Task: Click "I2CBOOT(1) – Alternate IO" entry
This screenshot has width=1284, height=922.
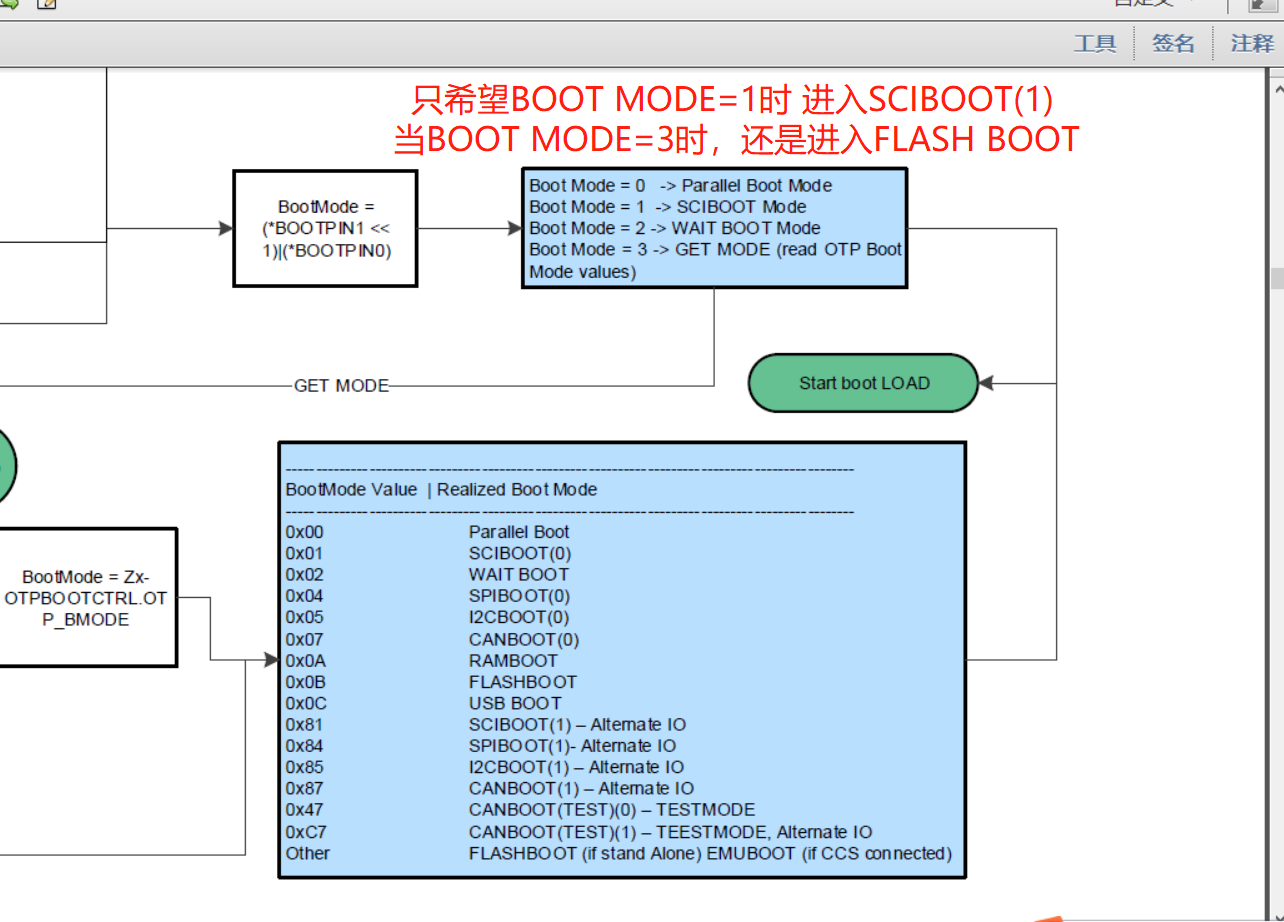Action: click(x=577, y=767)
